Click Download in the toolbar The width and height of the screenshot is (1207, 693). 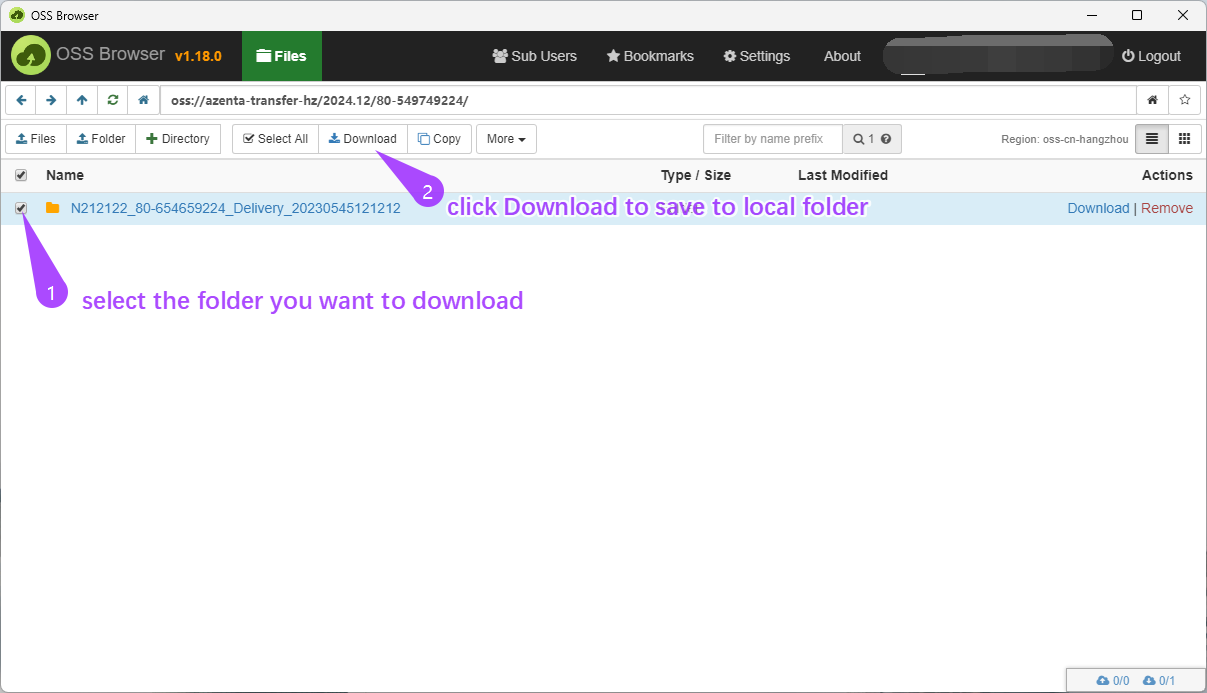coord(362,139)
